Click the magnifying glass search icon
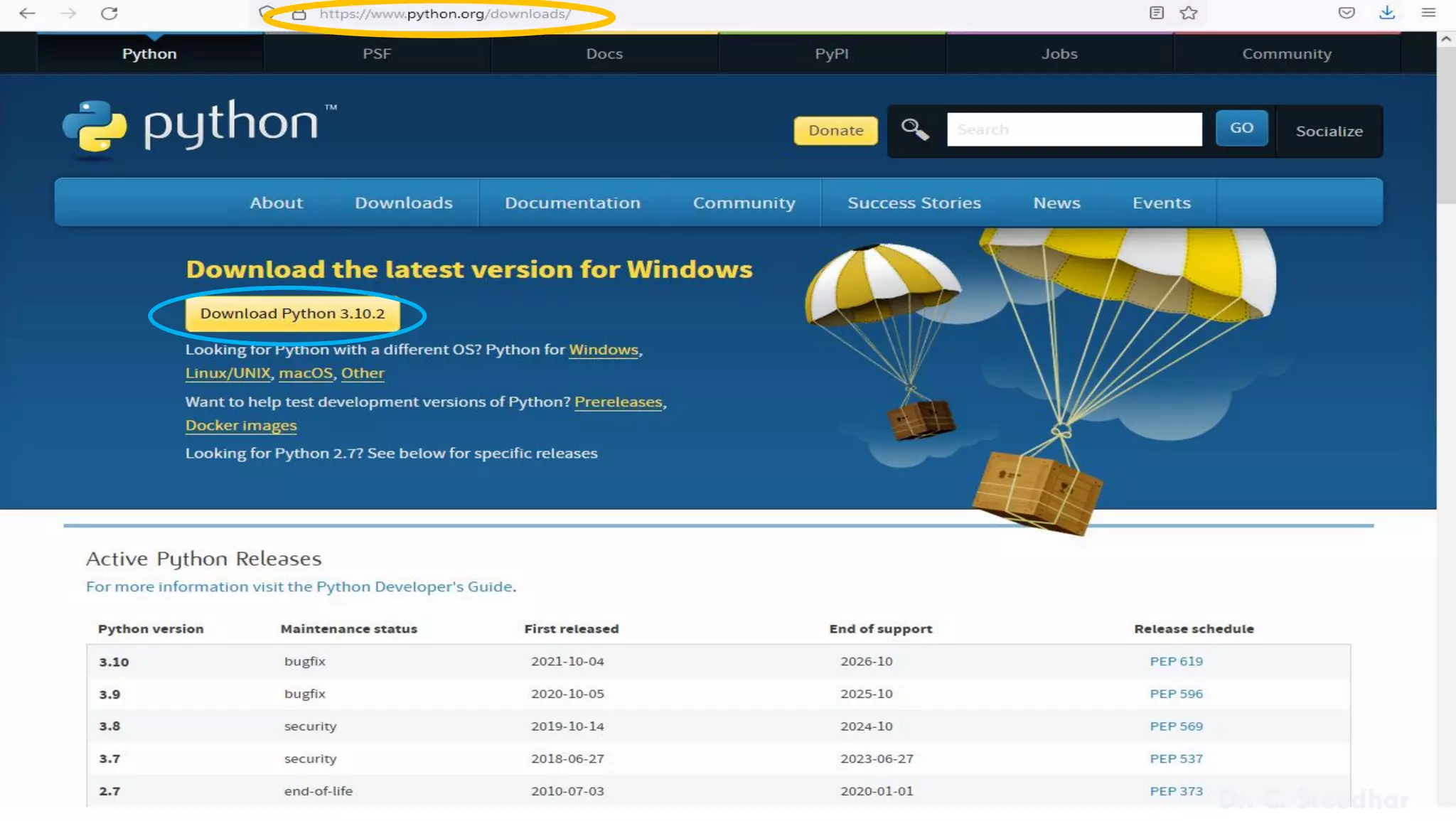1456x821 pixels. (914, 129)
